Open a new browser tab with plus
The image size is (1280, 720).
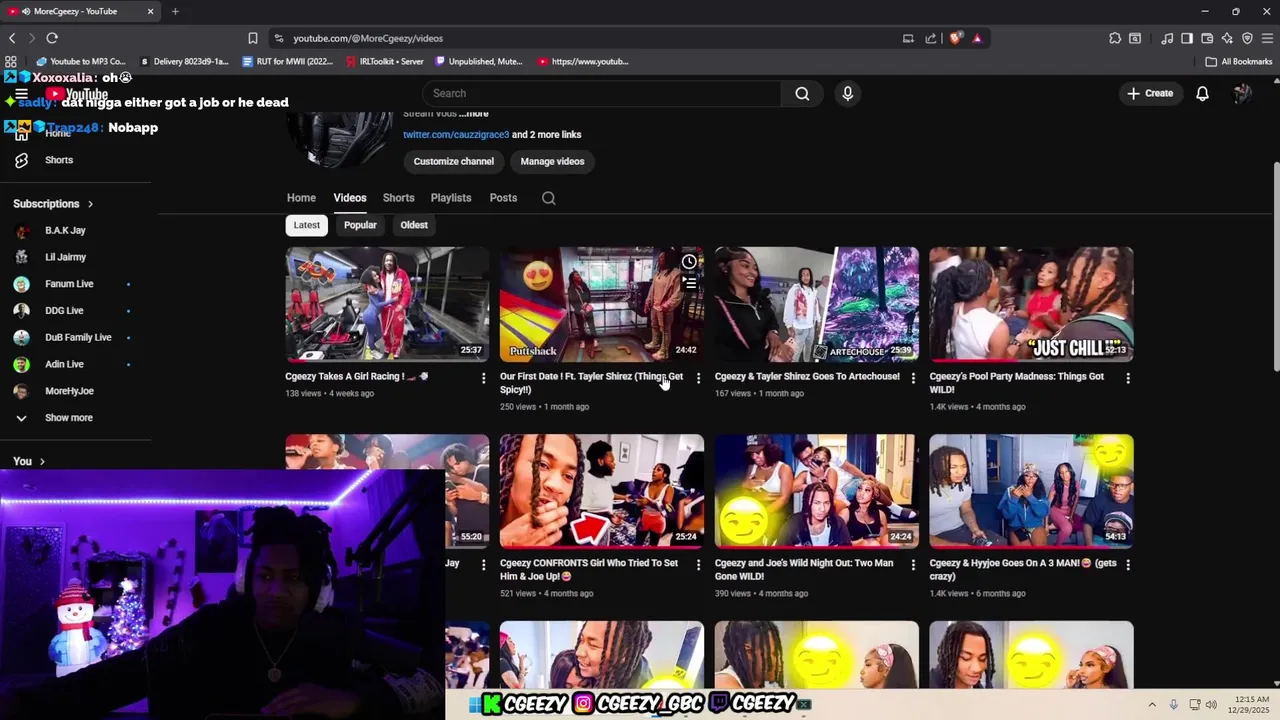pyautogui.click(x=175, y=11)
